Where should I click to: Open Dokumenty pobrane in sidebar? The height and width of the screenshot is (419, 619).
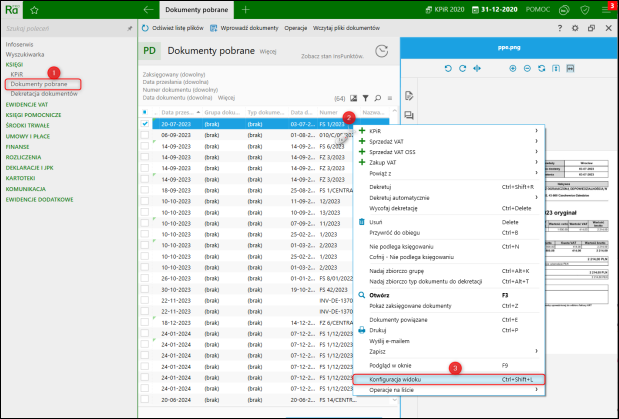39,84
